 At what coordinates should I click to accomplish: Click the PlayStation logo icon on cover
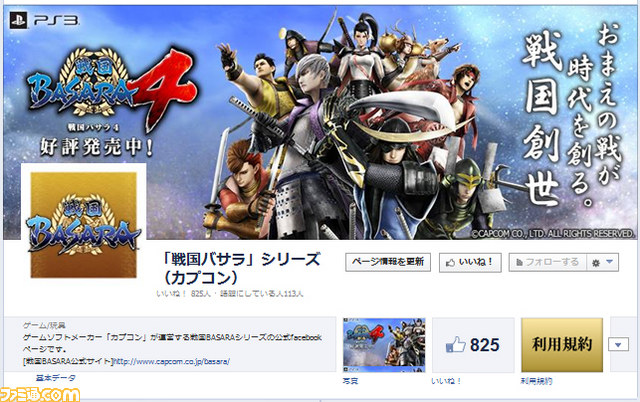(18, 20)
